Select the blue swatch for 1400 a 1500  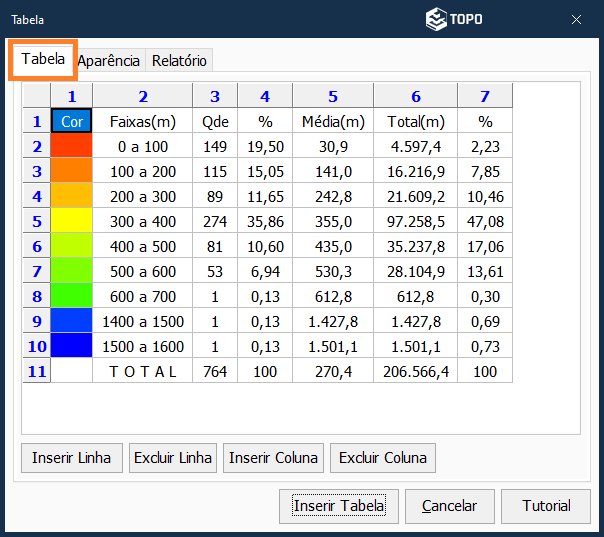[x=72, y=320]
